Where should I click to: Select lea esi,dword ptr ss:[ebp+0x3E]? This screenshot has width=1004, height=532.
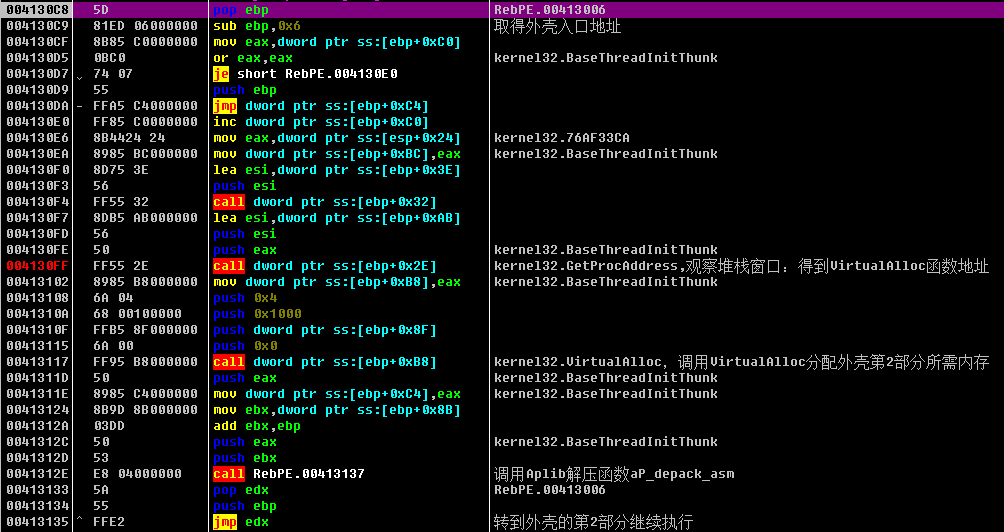coord(336,170)
